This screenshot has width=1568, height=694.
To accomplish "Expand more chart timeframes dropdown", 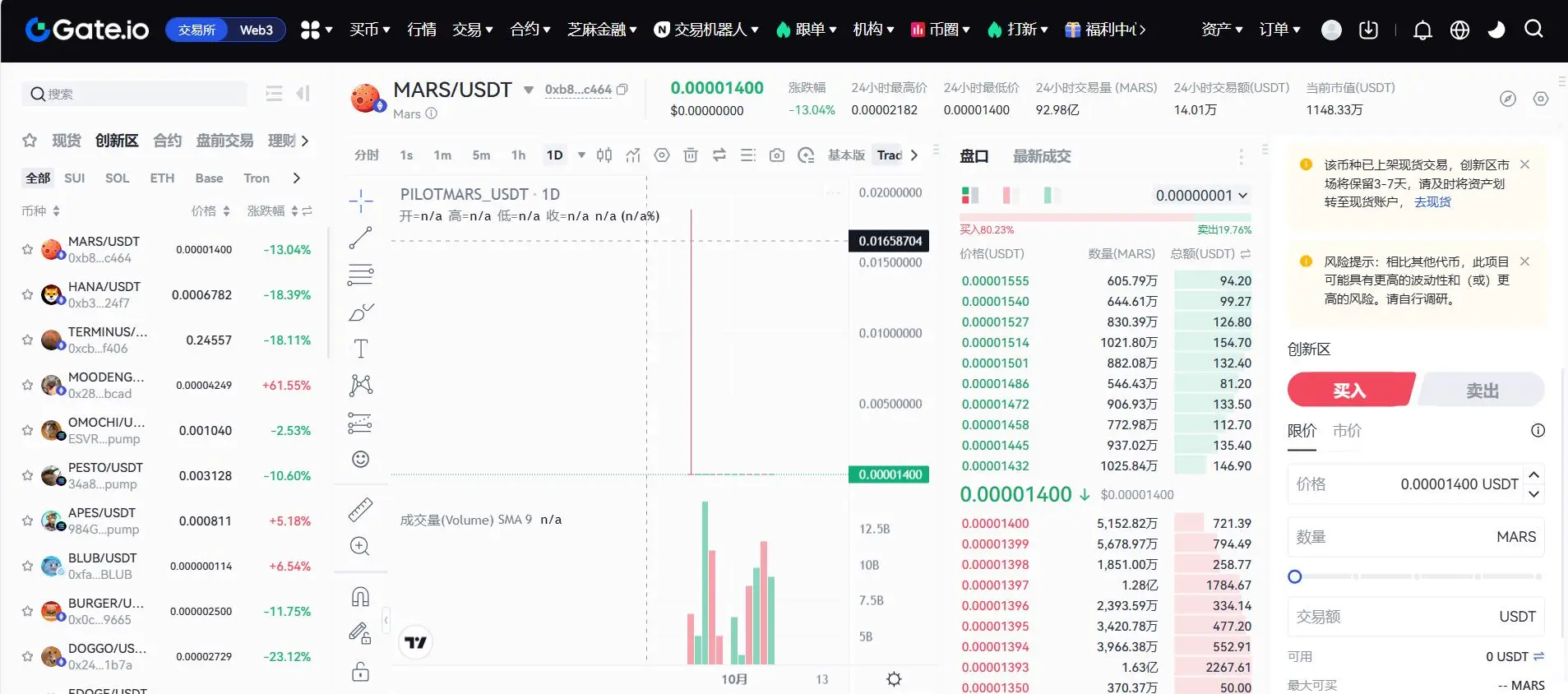I will coord(581,155).
